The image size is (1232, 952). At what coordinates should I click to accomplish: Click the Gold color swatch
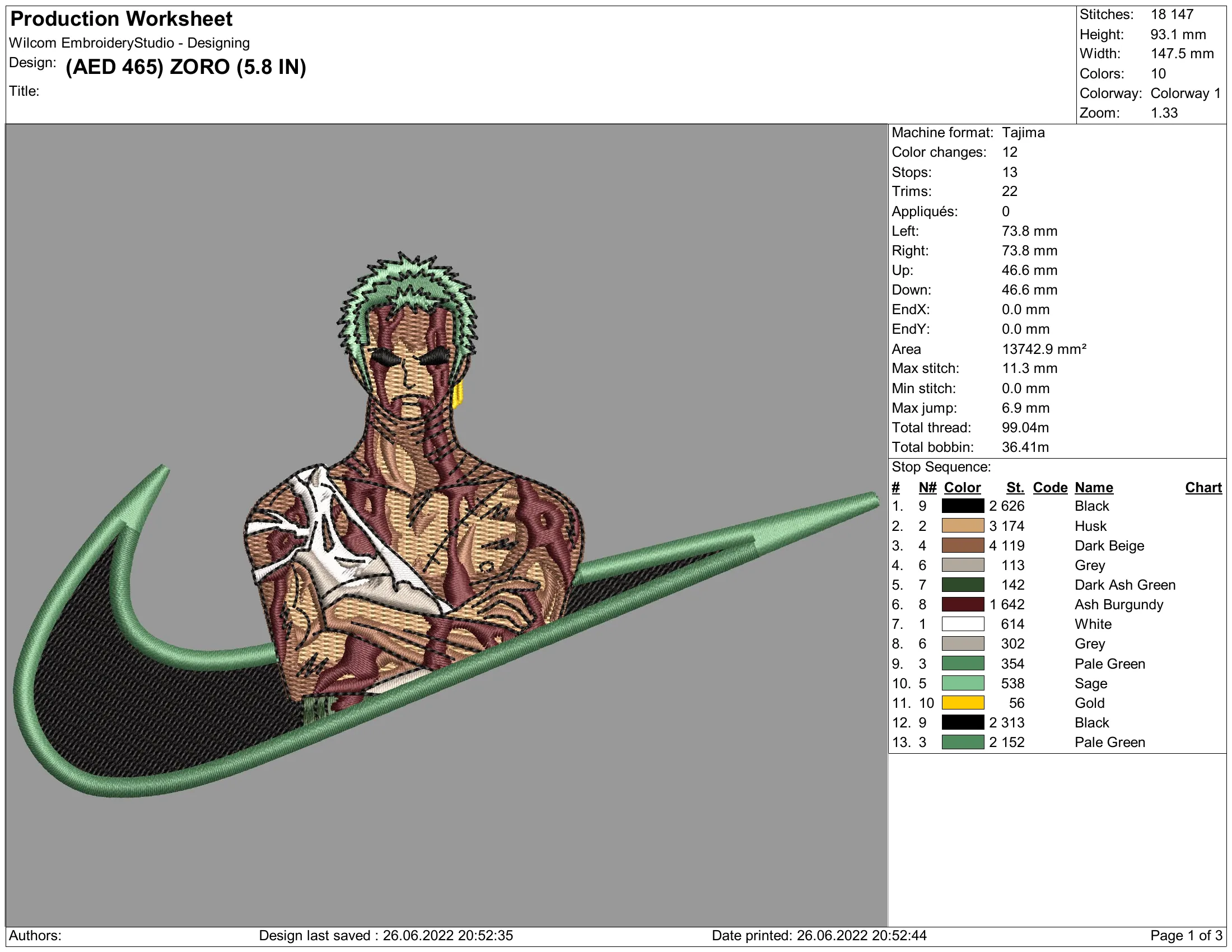click(x=963, y=703)
